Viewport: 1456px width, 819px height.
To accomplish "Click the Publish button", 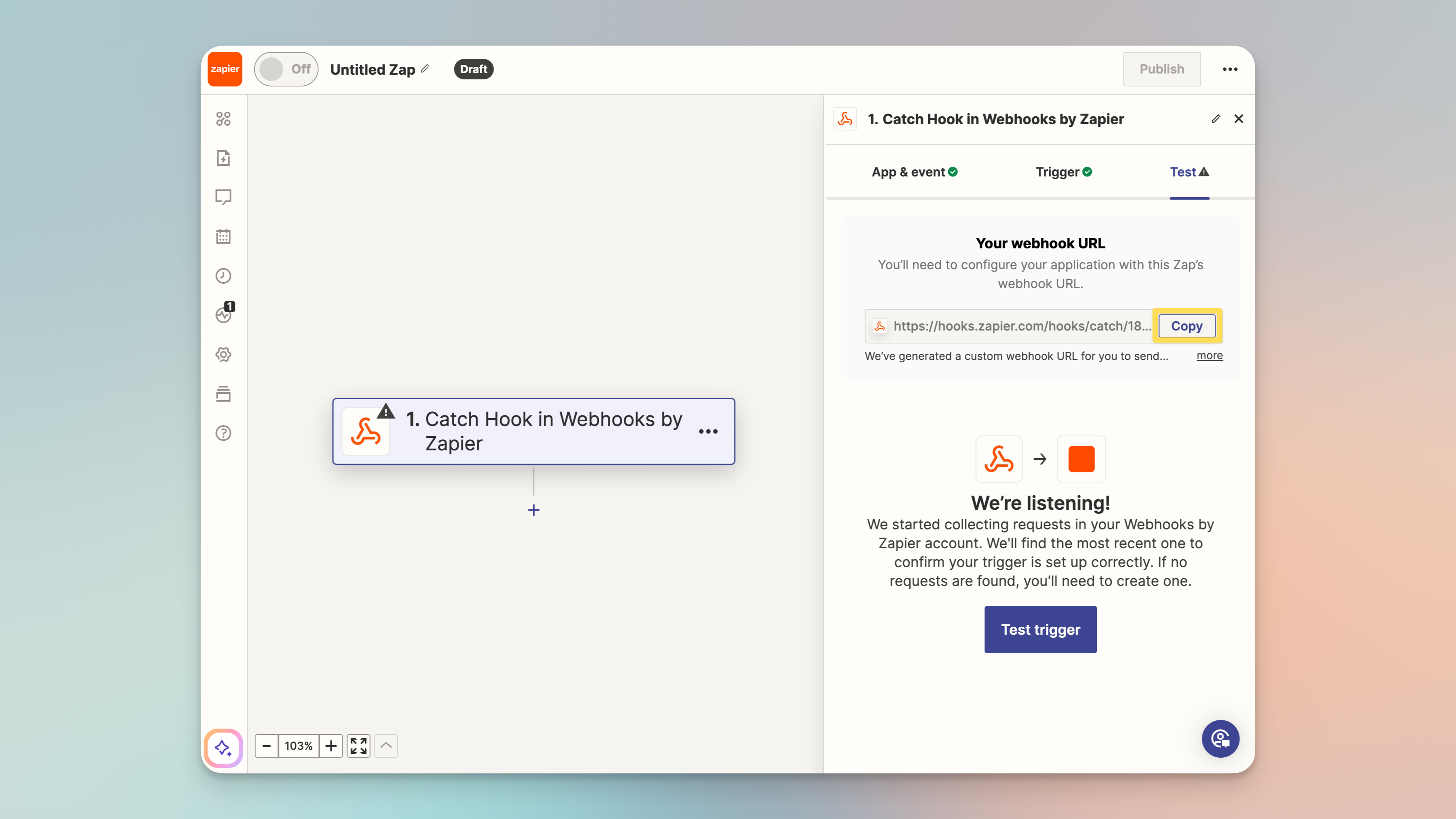I will point(1162,69).
